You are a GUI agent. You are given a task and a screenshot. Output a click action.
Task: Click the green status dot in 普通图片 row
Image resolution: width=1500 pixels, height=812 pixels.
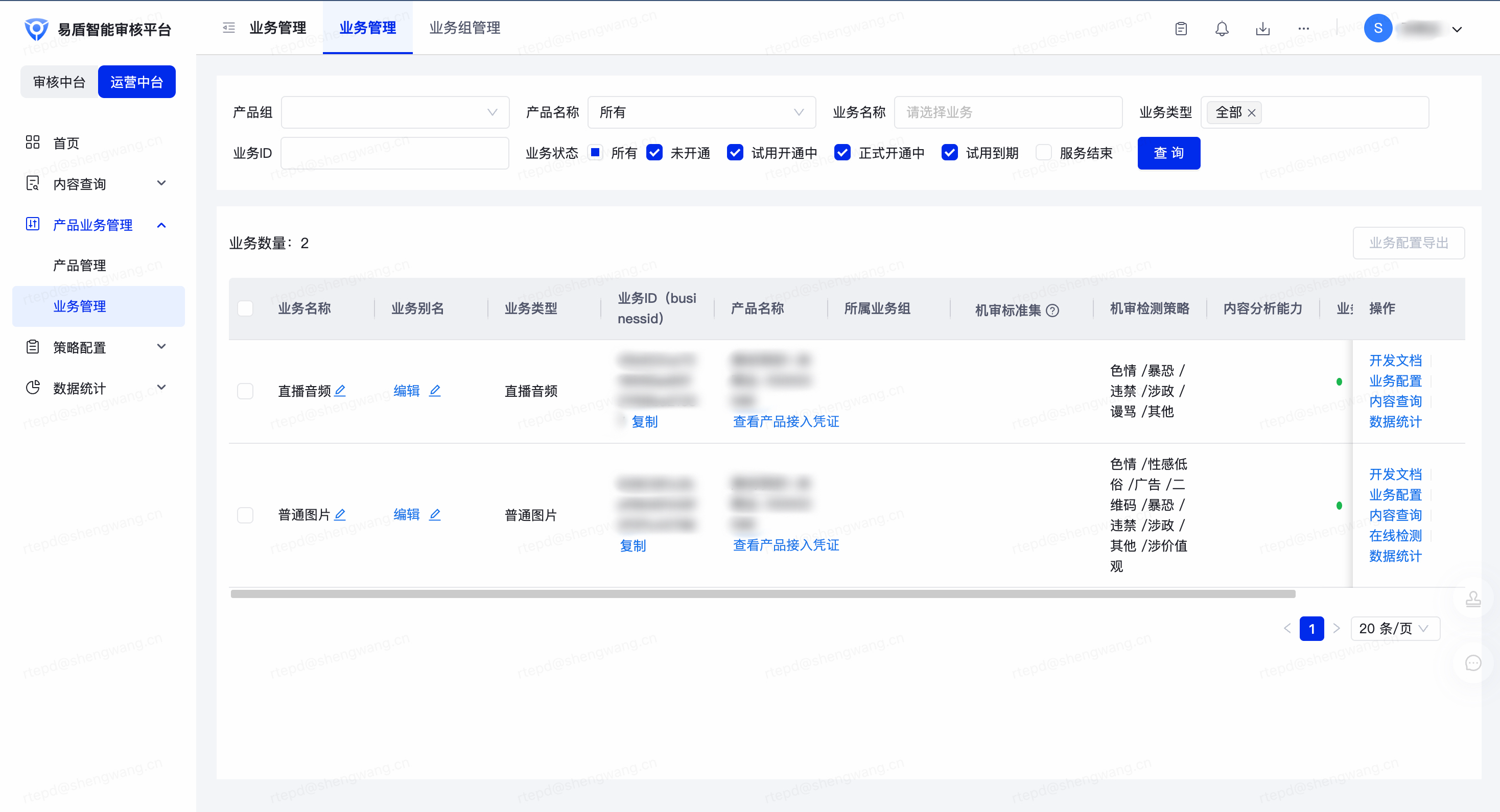tap(1339, 506)
